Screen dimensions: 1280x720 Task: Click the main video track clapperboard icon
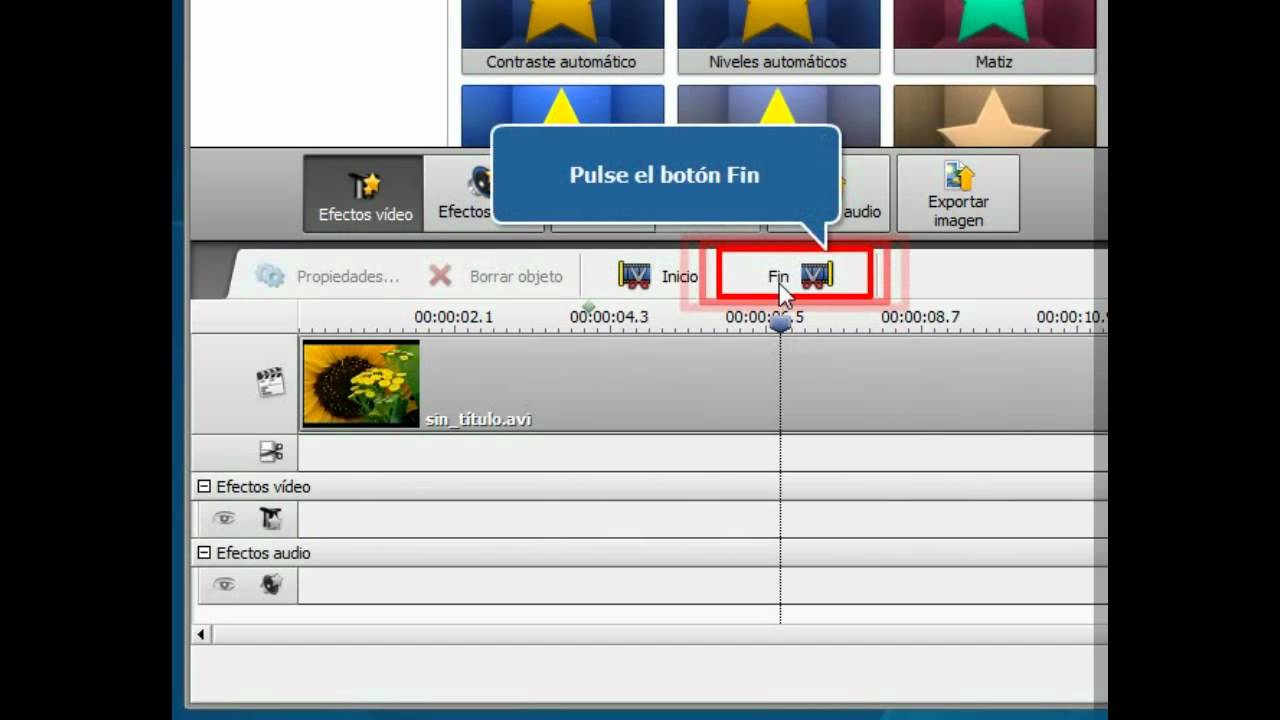(x=270, y=383)
